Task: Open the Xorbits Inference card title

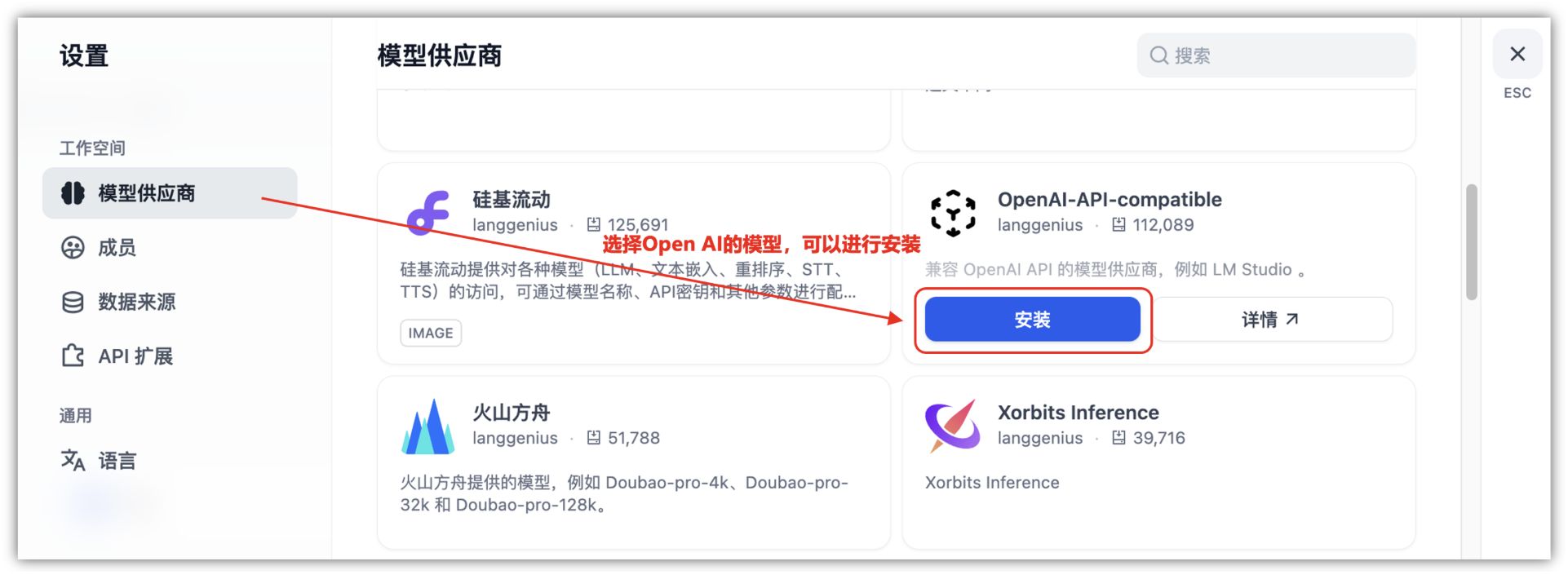Action: [x=1078, y=413]
